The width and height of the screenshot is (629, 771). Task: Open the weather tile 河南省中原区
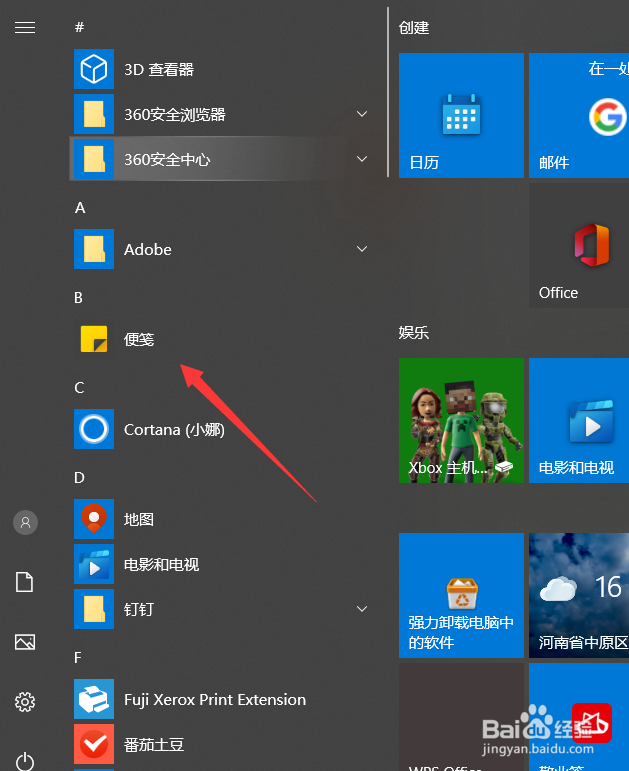pos(579,595)
